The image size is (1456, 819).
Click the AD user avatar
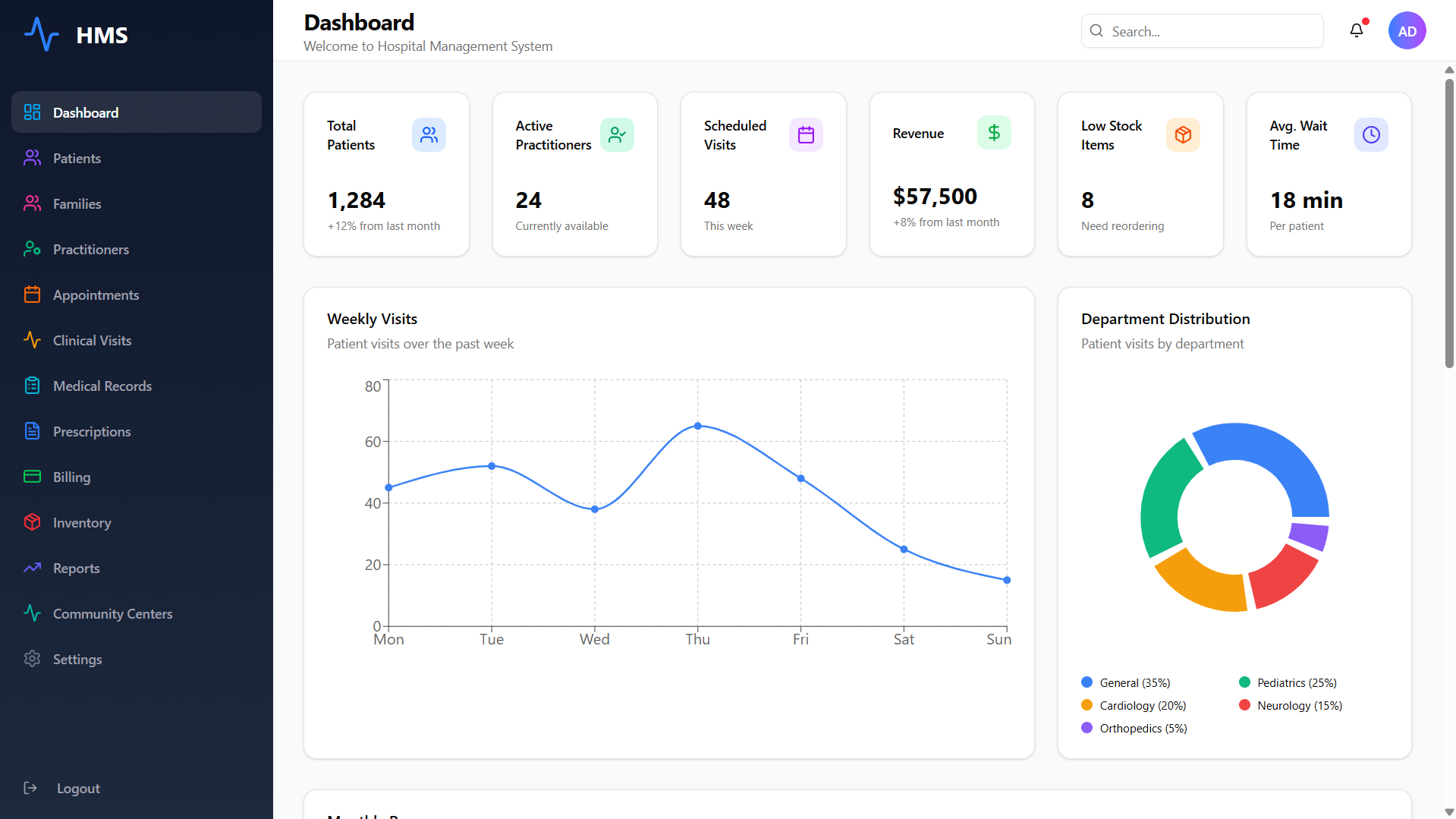pos(1407,31)
